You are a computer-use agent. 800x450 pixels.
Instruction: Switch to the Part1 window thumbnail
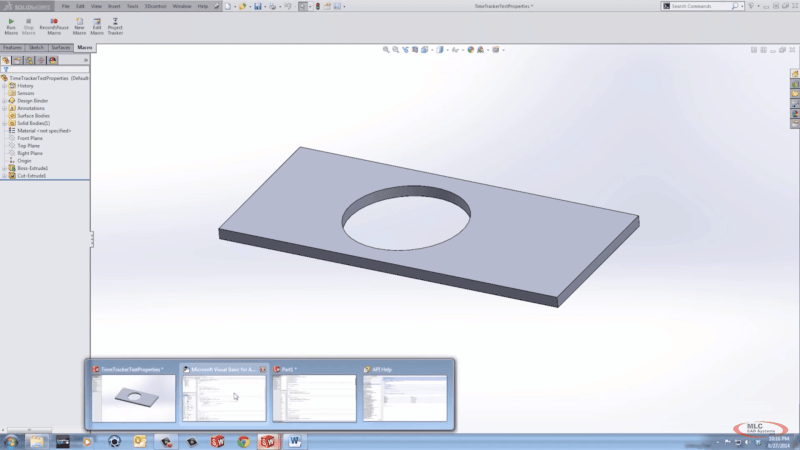click(x=314, y=398)
